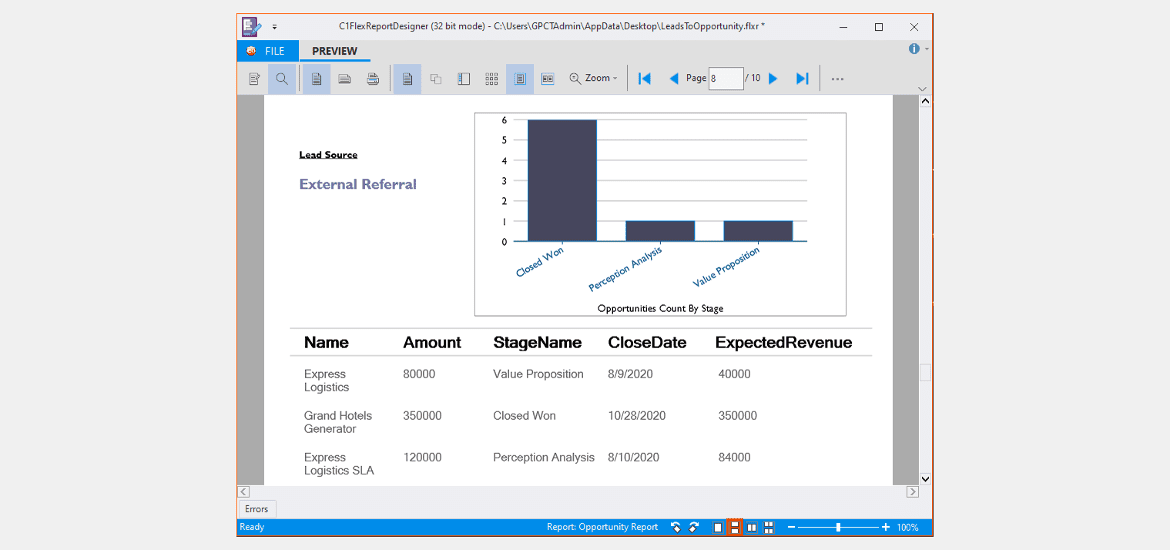Expand the quick access toolbar arrow in title bar
The height and width of the screenshot is (550, 1170).
[275, 27]
